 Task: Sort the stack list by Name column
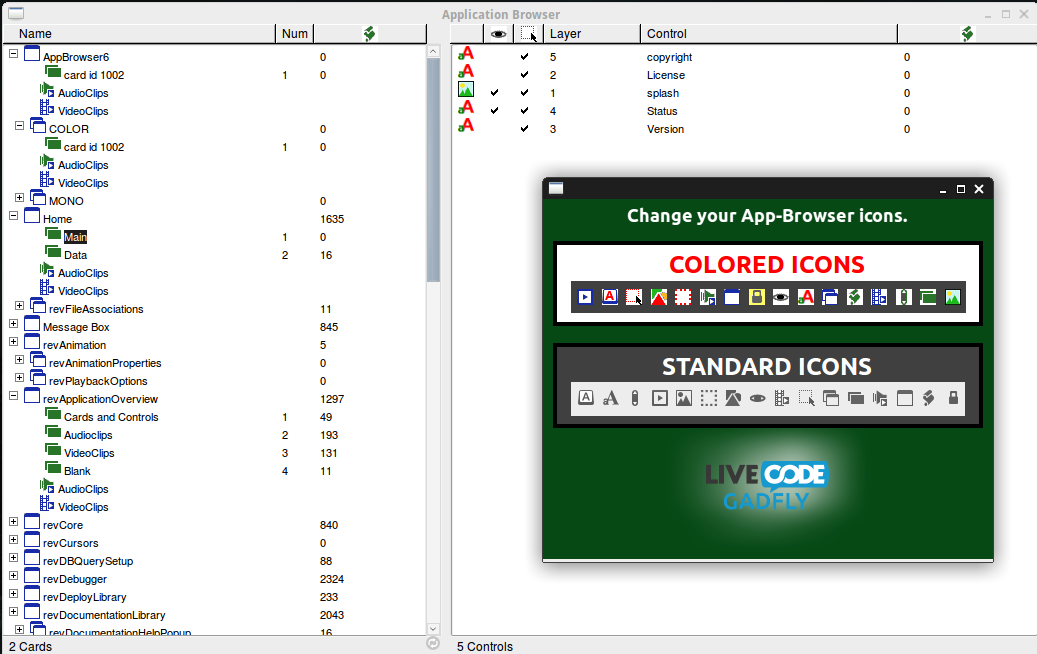140,34
